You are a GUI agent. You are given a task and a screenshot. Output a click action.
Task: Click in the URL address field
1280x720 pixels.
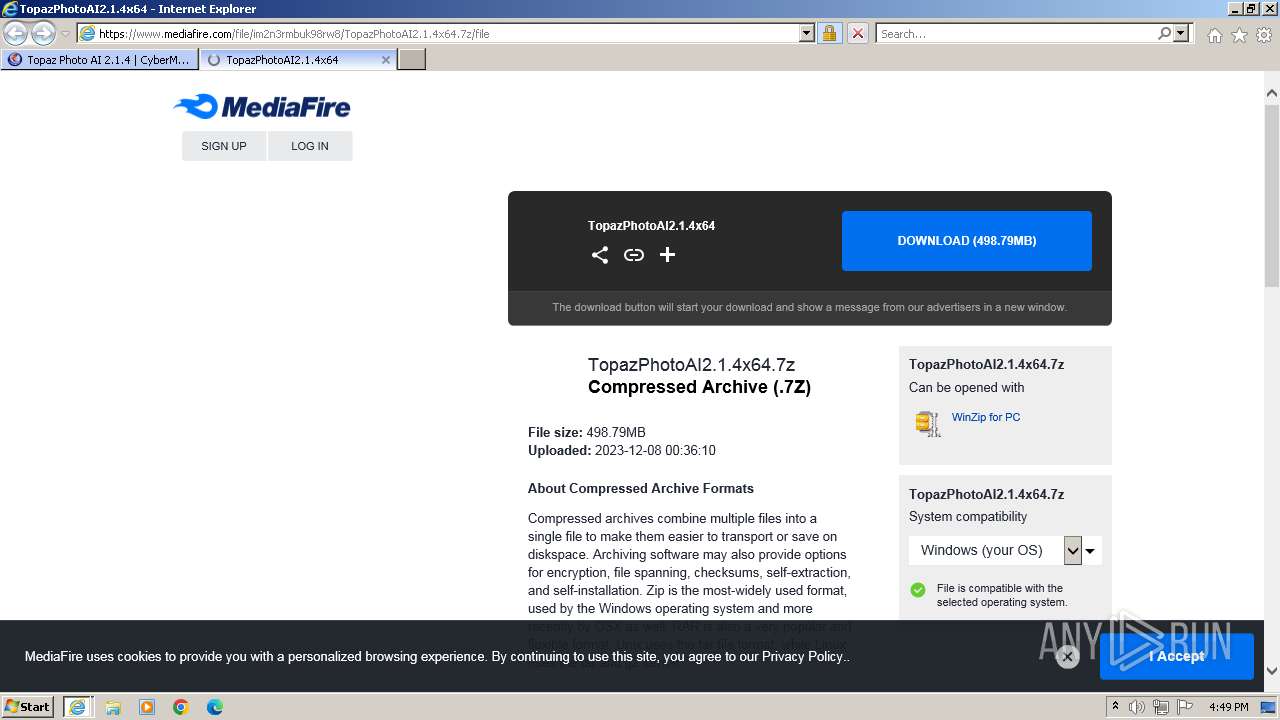447,33
